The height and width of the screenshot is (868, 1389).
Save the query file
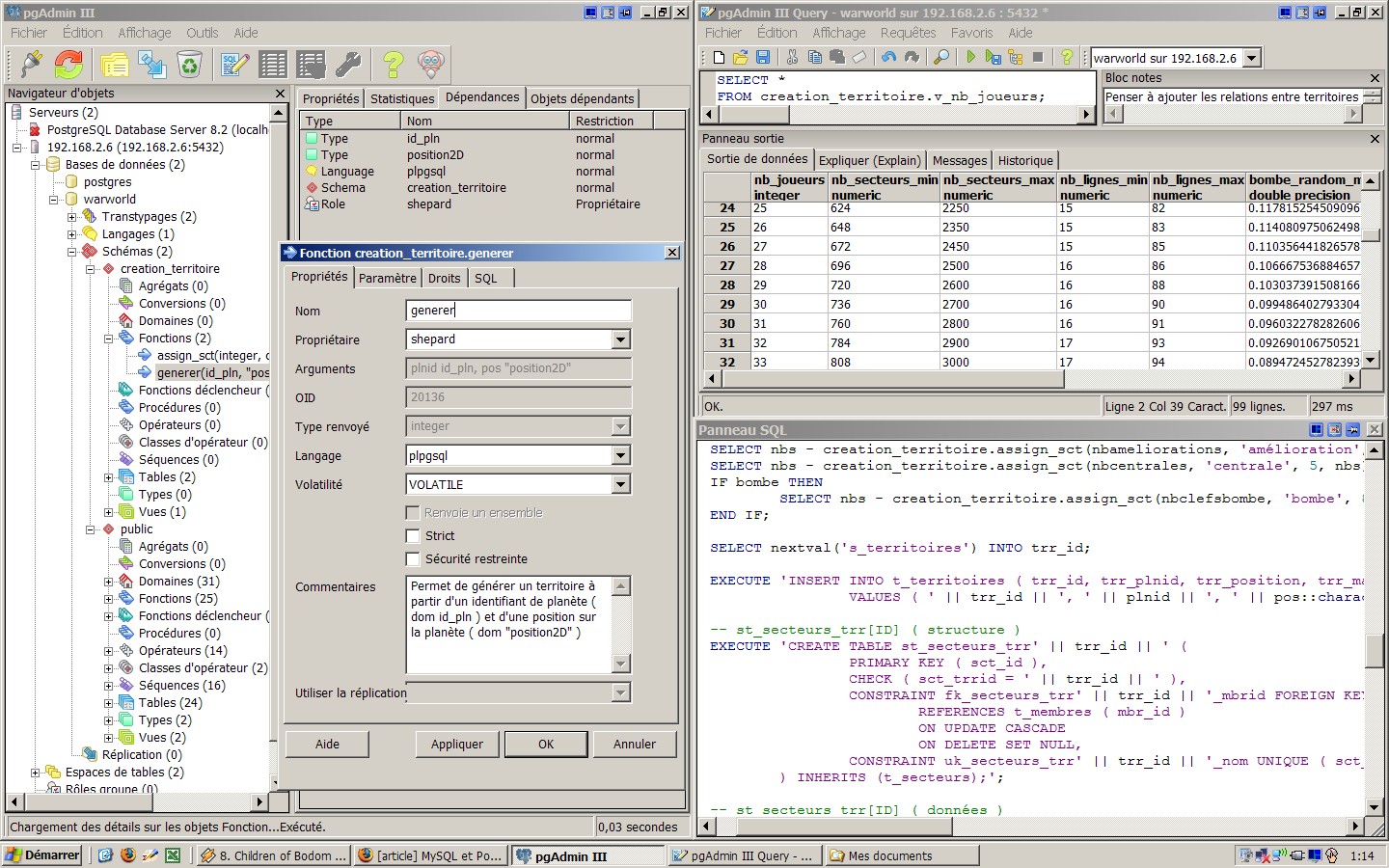point(763,58)
